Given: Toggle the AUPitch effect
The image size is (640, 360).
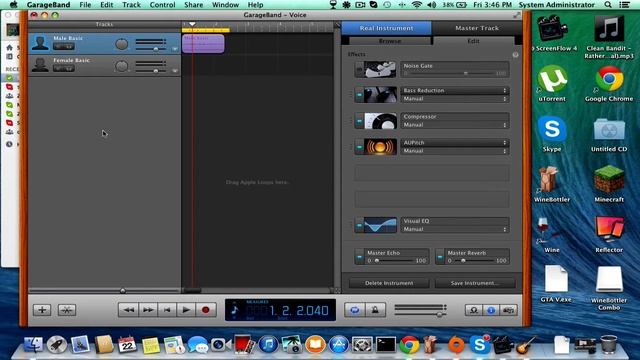Looking at the screenshot, I should point(359,147).
